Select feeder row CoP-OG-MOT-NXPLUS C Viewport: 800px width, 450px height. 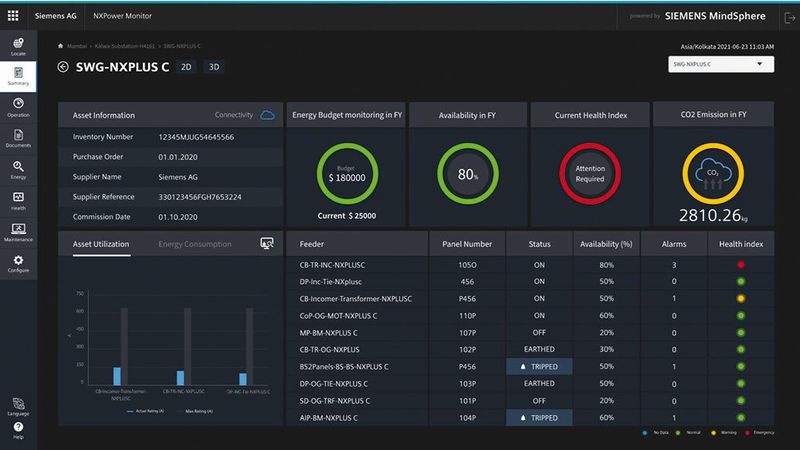(x=530, y=316)
